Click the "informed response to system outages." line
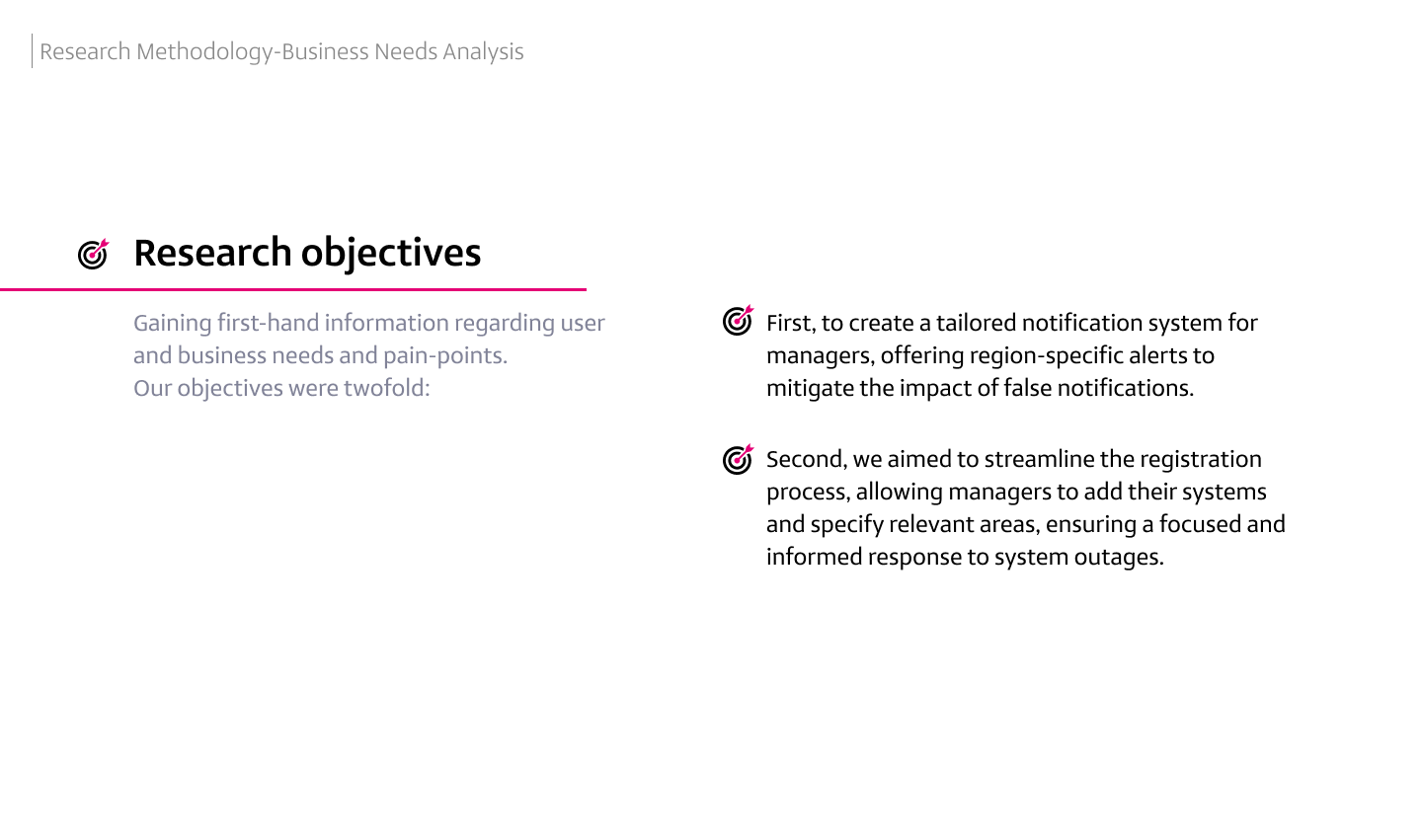 click(x=965, y=557)
